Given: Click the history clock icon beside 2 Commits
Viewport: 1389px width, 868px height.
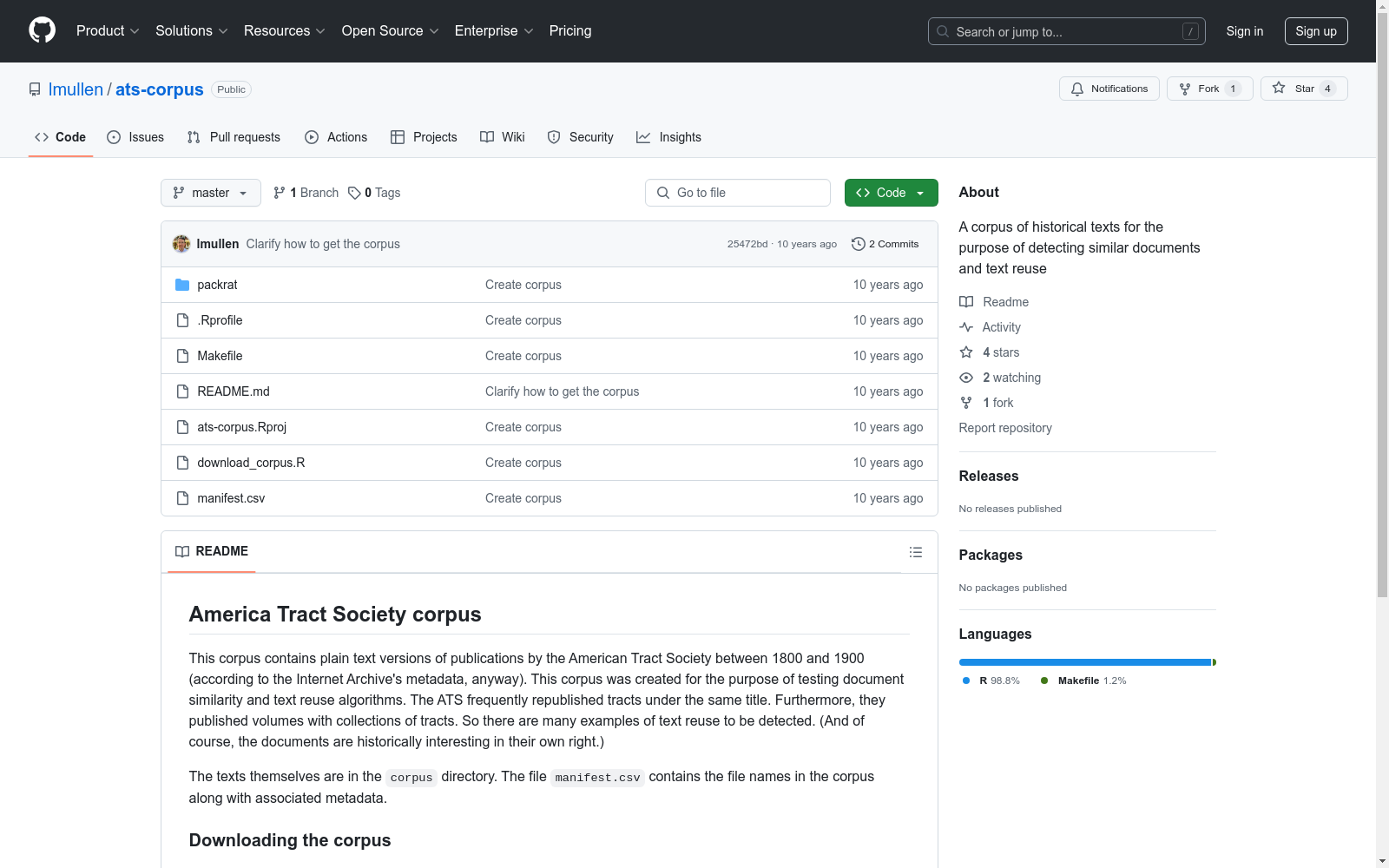Looking at the screenshot, I should coord(859,244).
